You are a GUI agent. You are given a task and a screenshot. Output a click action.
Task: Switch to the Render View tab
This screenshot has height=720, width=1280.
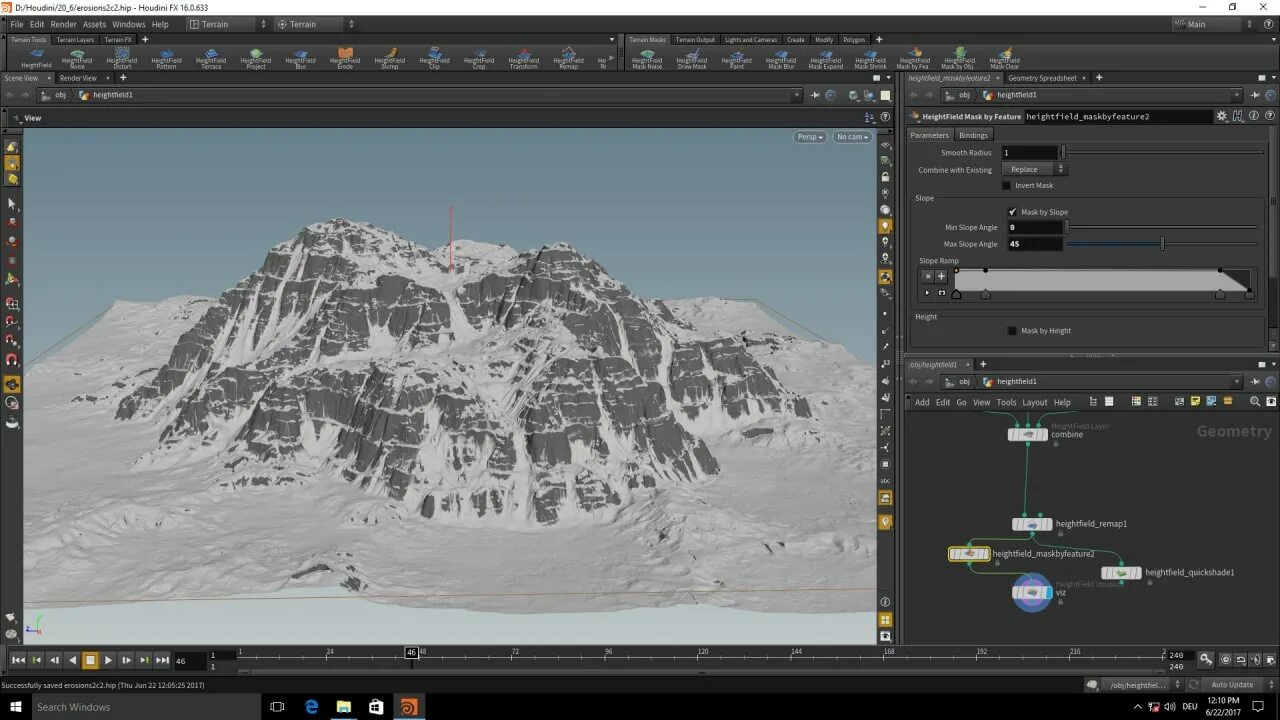point(78,78)
